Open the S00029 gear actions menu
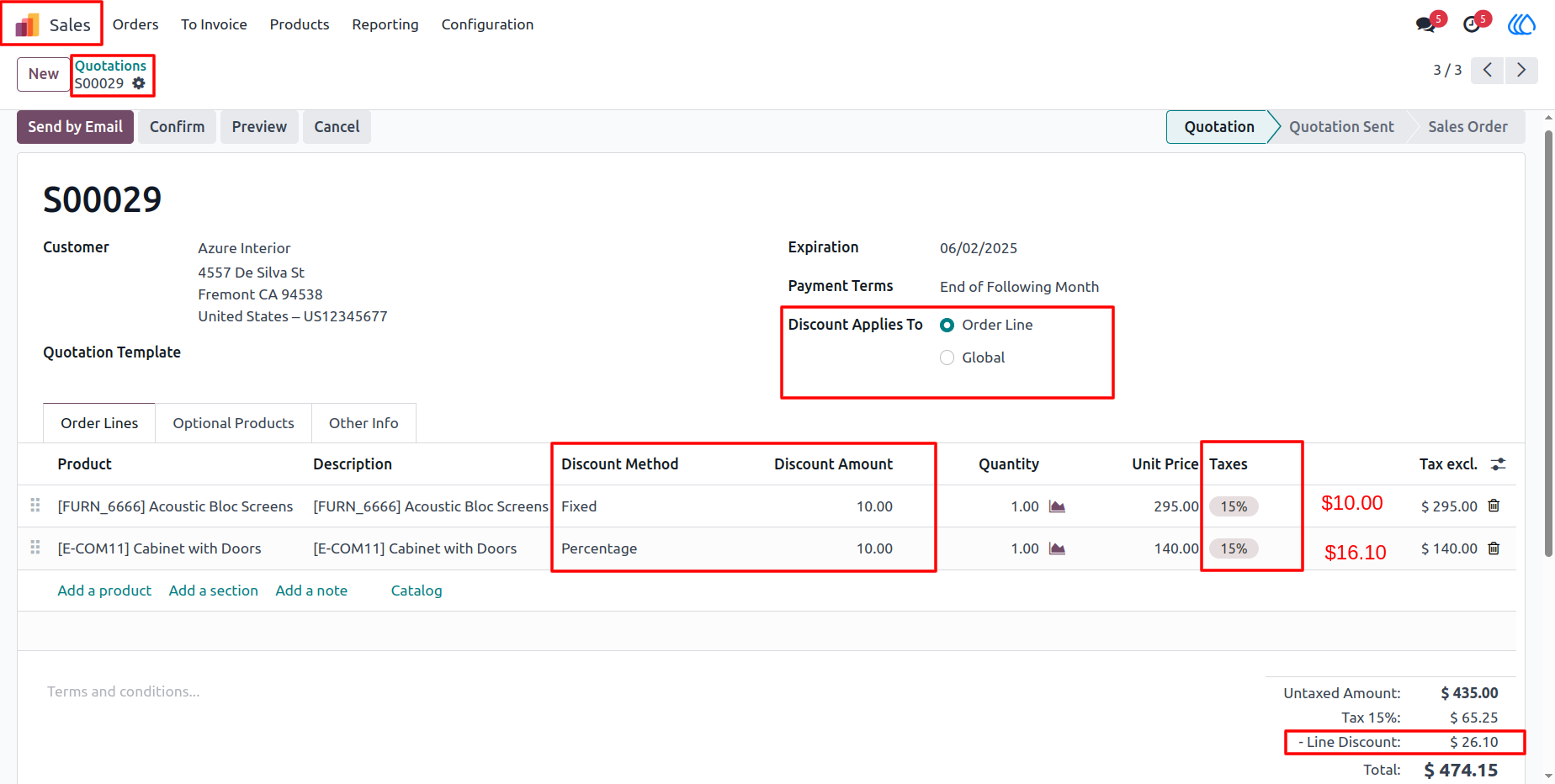The width and height of the screenshot is (1555, 784). (x=139, y=83)
